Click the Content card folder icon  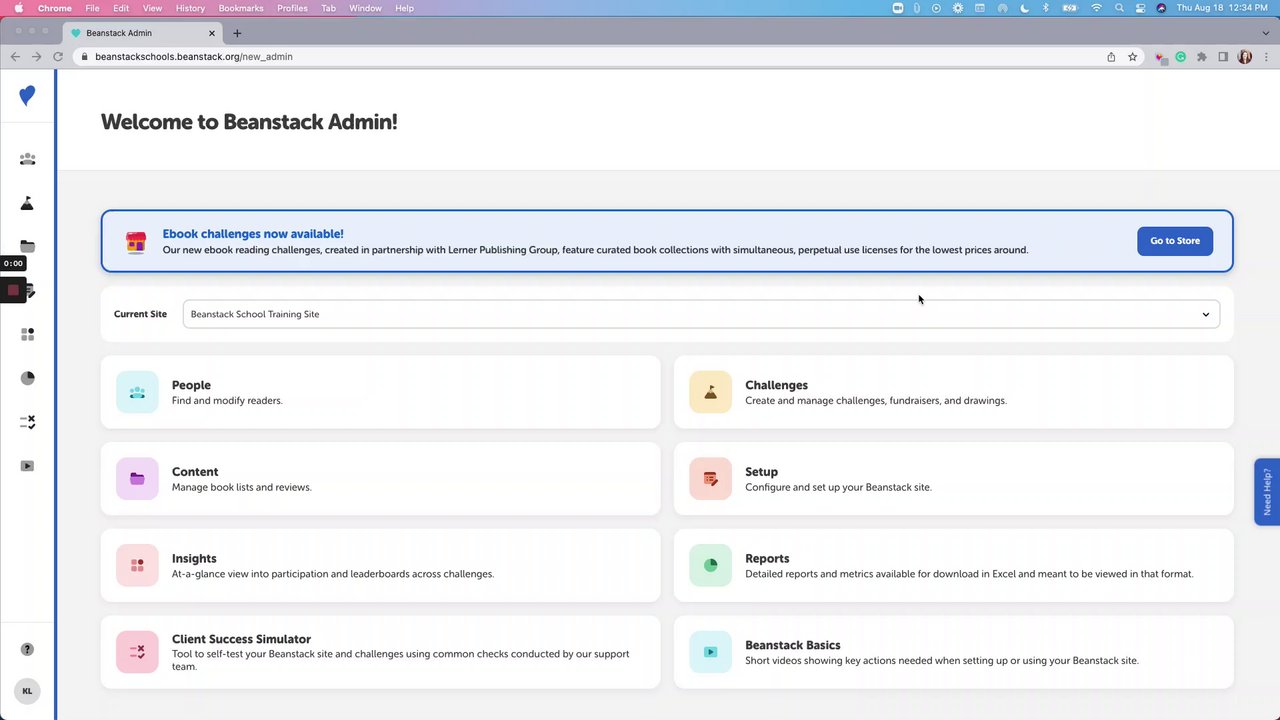click(x=137, y=479)
